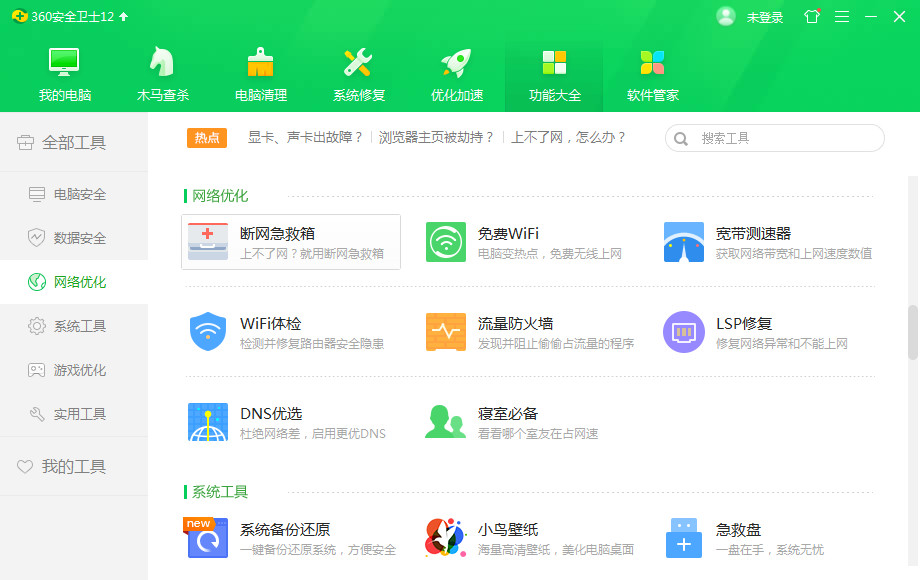Click the magnifier icon in search box
The image size is (920, 580).
coord(681,138)
